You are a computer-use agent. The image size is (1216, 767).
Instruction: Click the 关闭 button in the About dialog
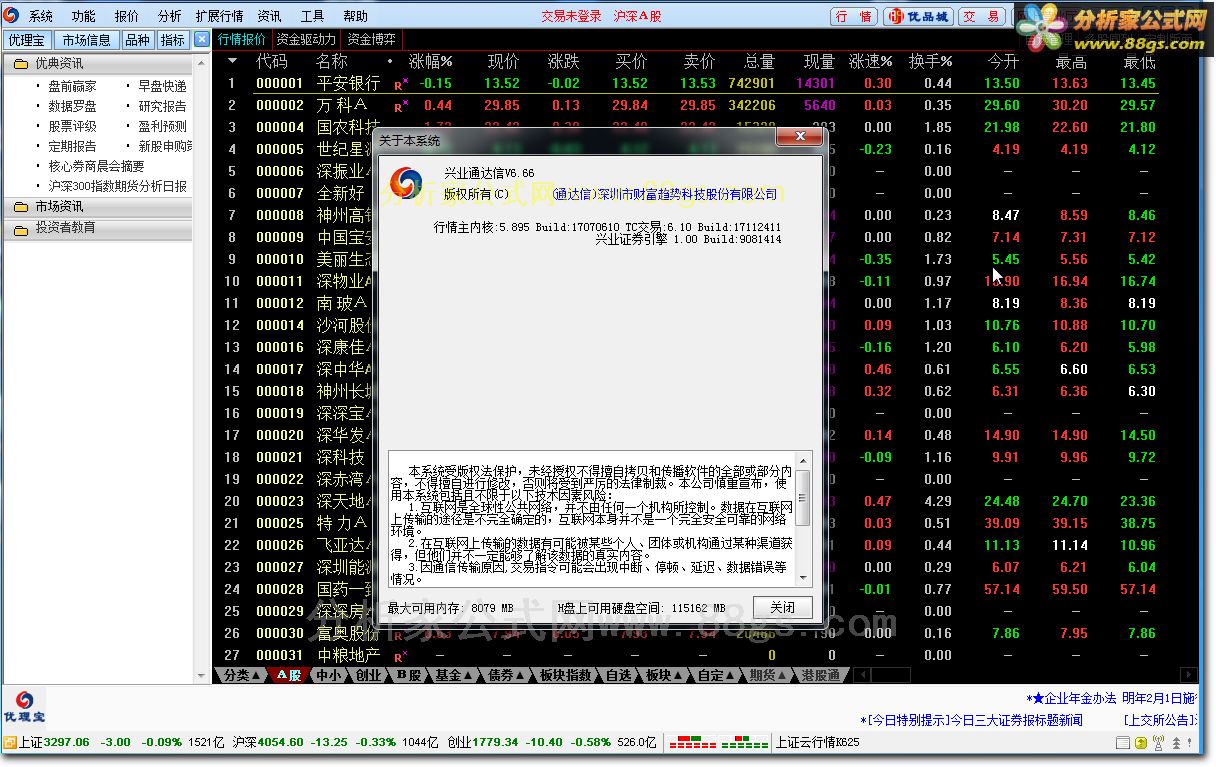(783, 608)
